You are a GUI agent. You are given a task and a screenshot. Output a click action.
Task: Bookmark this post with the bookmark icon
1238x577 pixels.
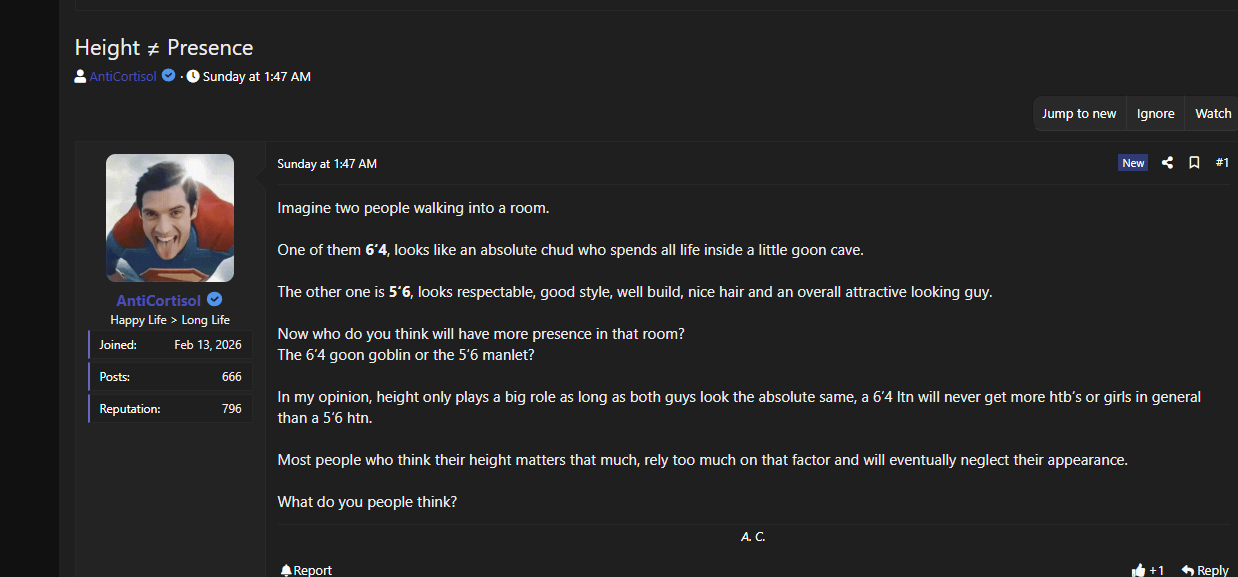point(1194,163)
